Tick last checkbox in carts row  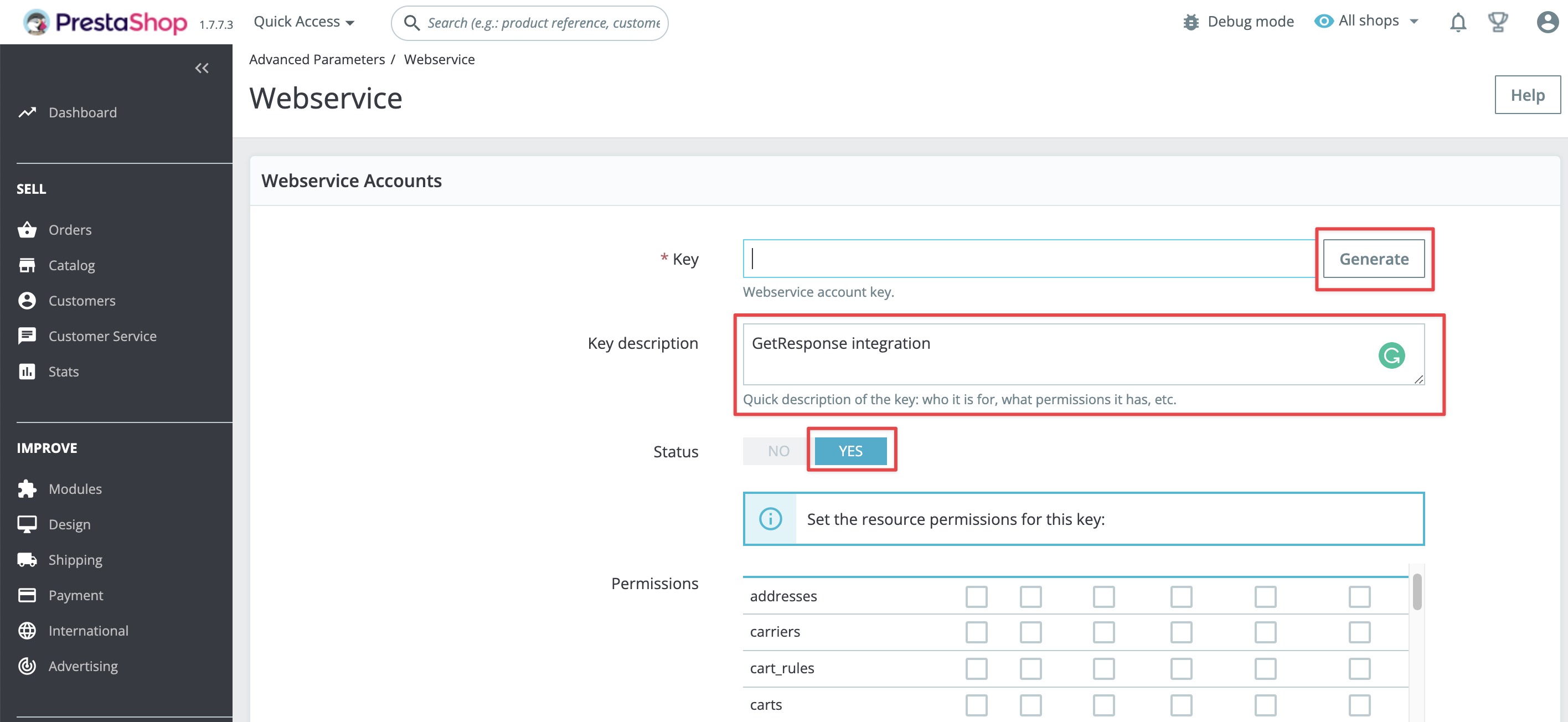[x=1359, y=705]
